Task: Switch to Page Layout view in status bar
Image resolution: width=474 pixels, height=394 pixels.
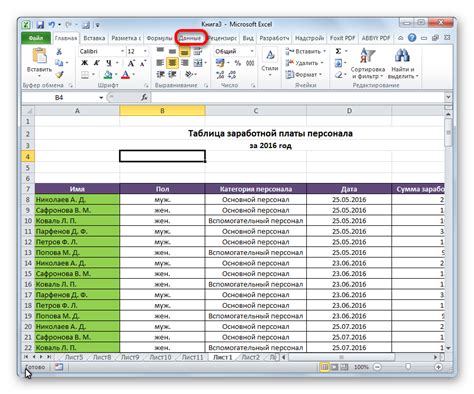Action: pyautogui.click(x=334, y=367)
